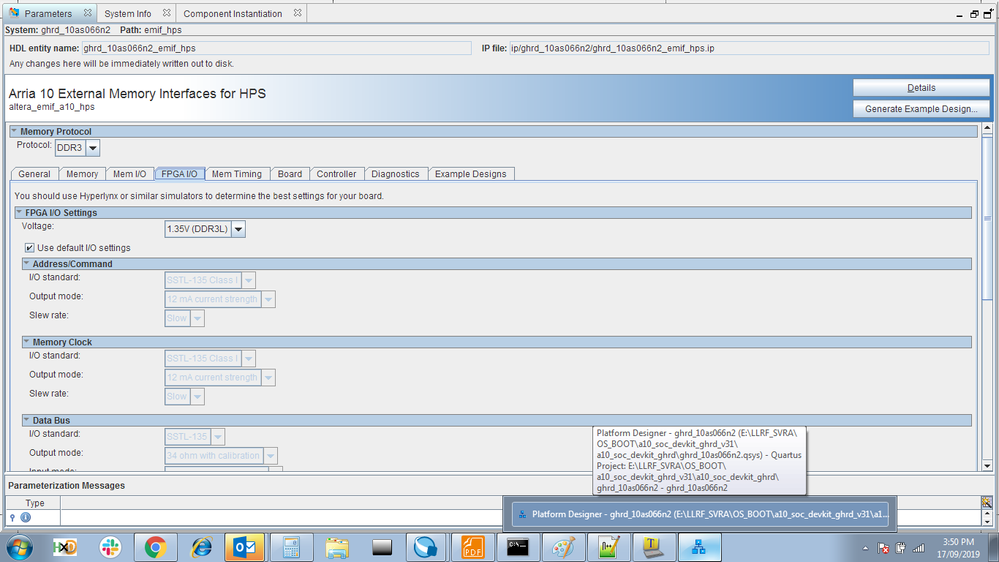Switch to Platform Designer taskbar icon
The height and width of the screenshot is (562, 999).
[699, 547]
